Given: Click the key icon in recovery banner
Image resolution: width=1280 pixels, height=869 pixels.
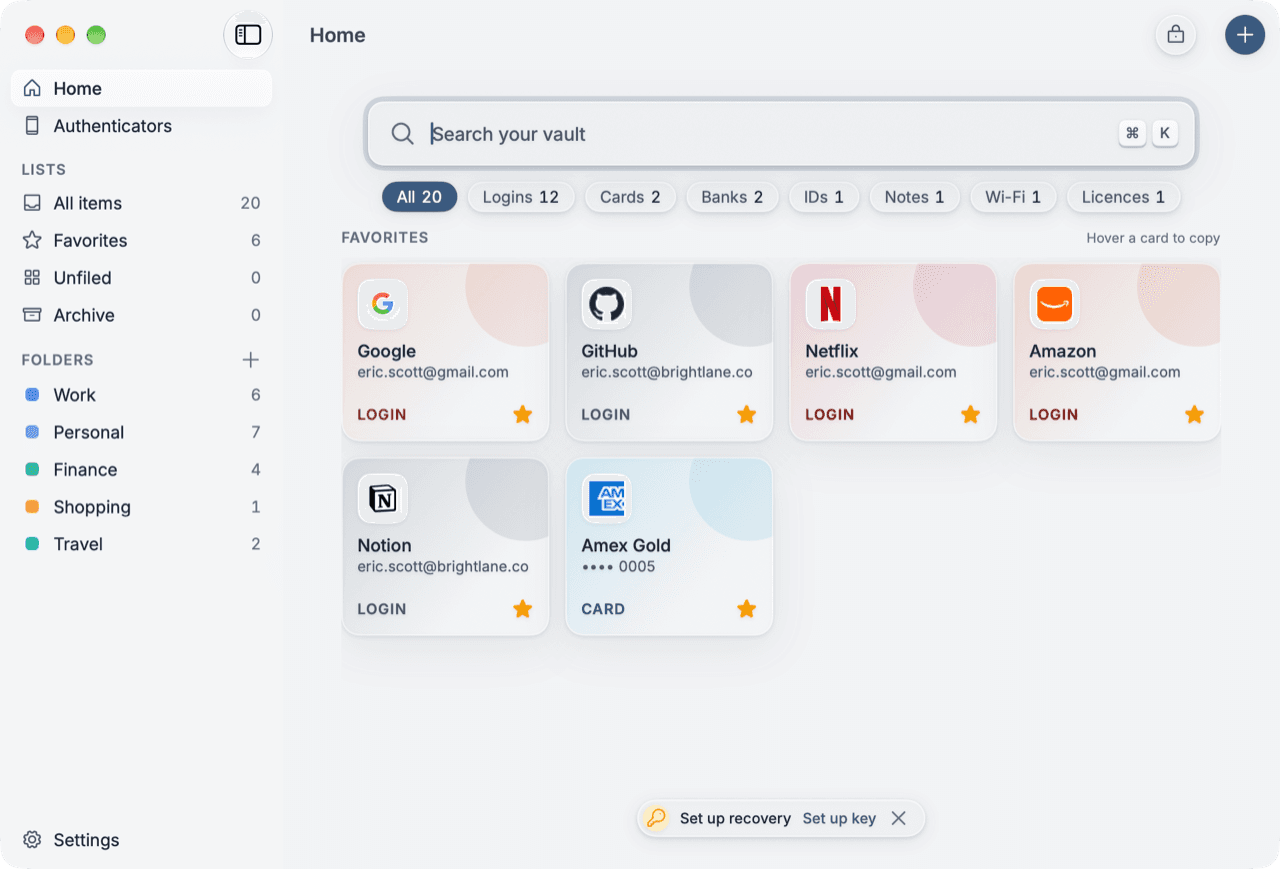Looking at the screenshot, I should point(656,818).
